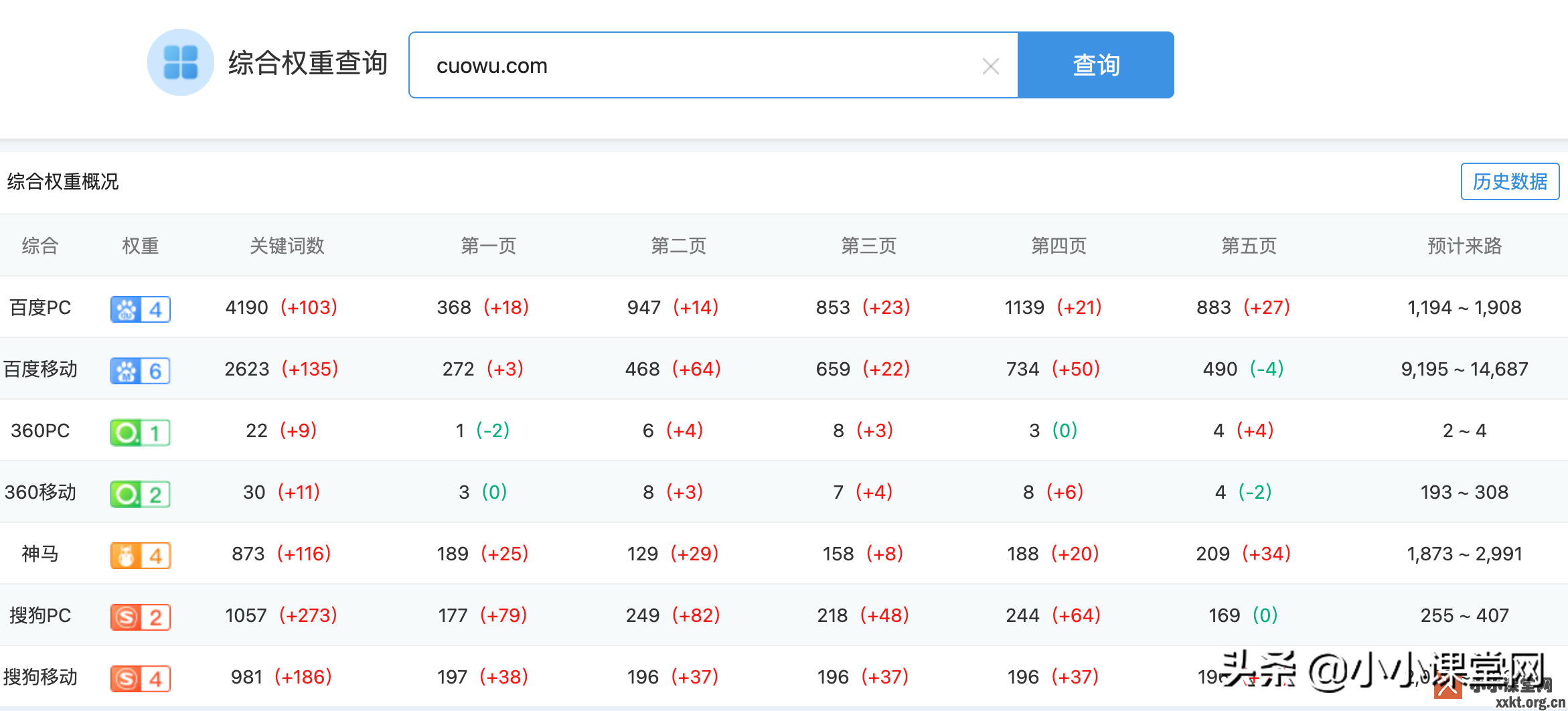The height and width of the screenshot is (711, 1568).
Task: Click the 360PC green weight badge showing 1
Action: 140,432
